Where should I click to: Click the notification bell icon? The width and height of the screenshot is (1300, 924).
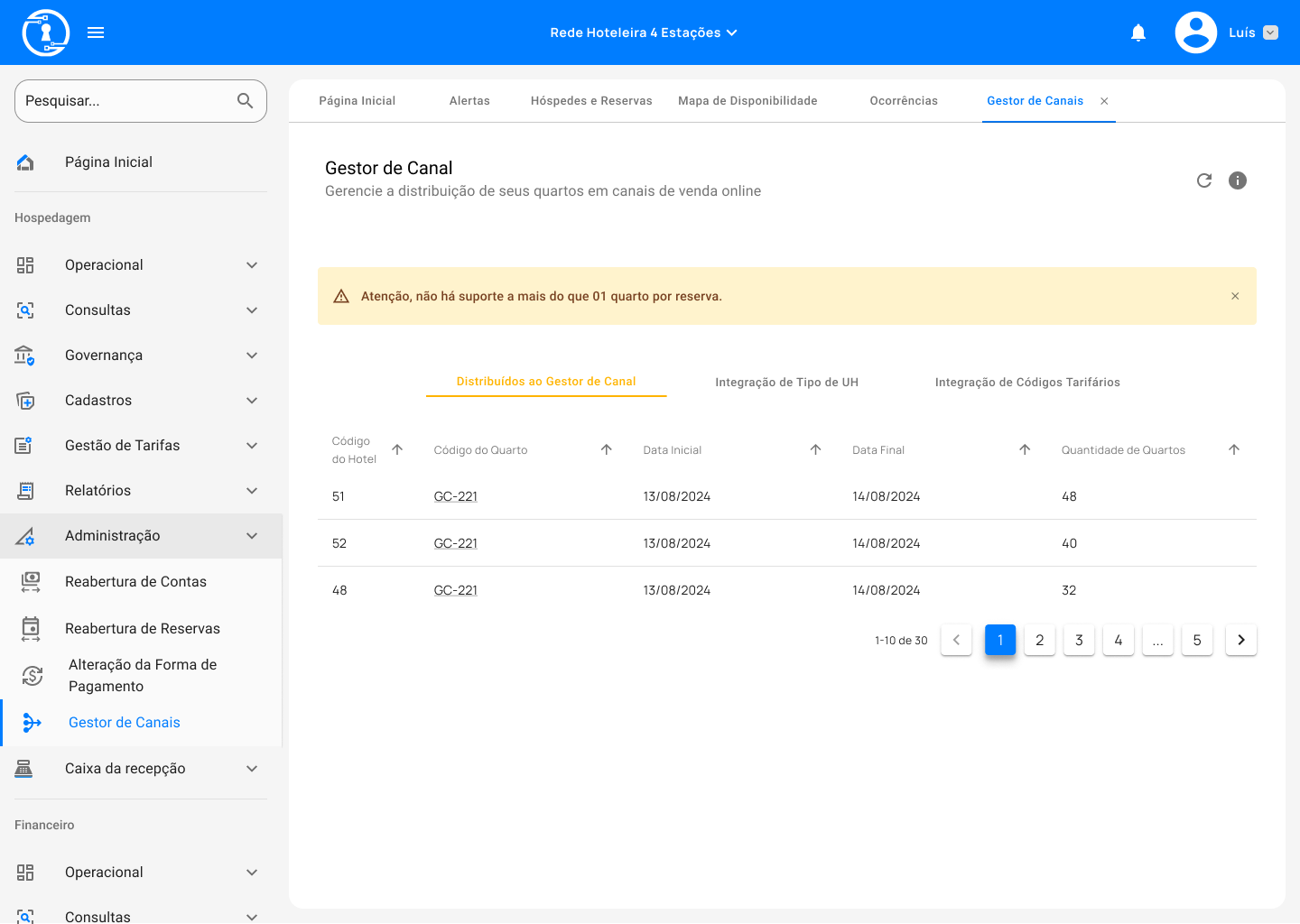click(1138, 33)
